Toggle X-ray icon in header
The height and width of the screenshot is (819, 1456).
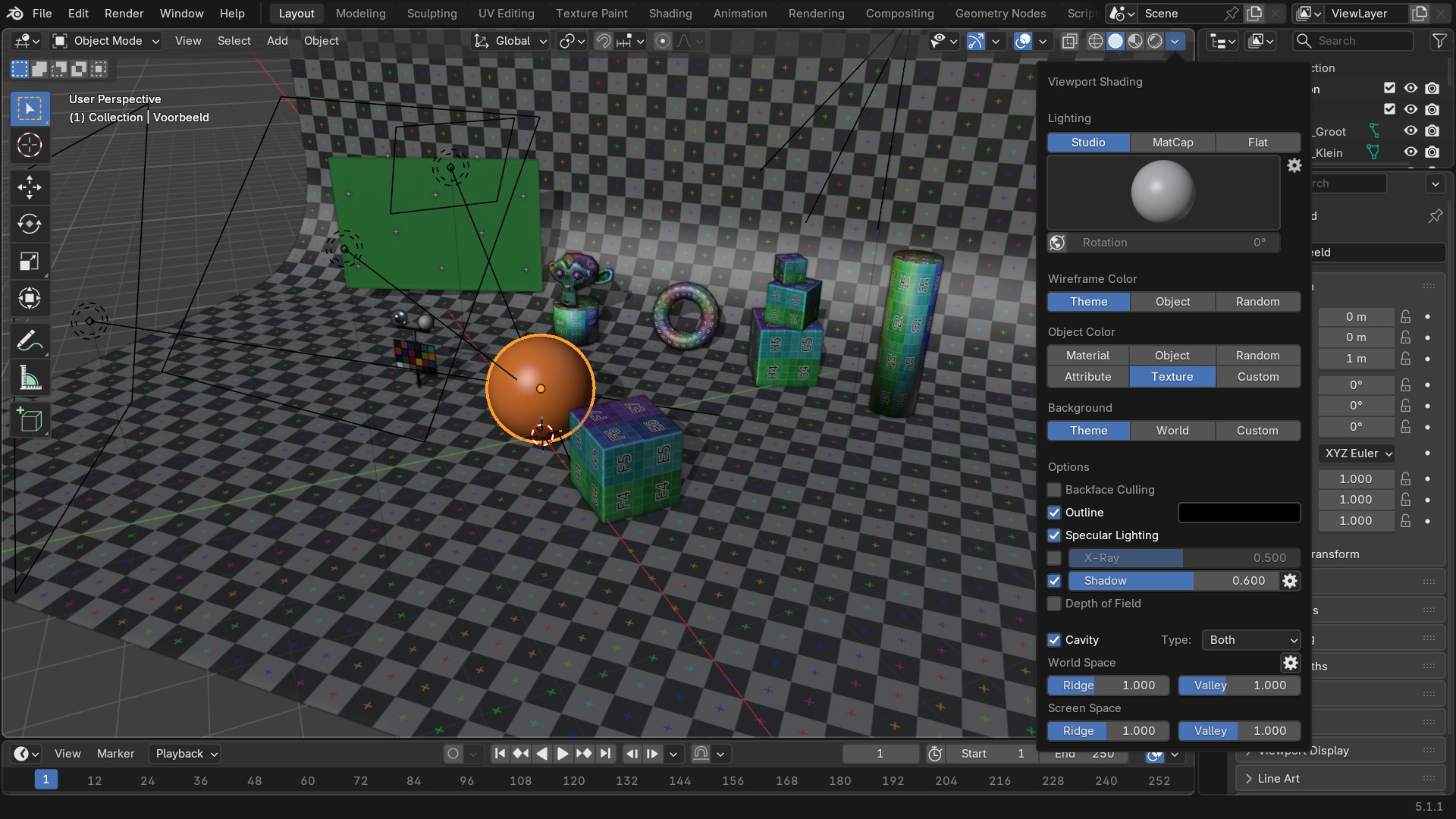1069,41
